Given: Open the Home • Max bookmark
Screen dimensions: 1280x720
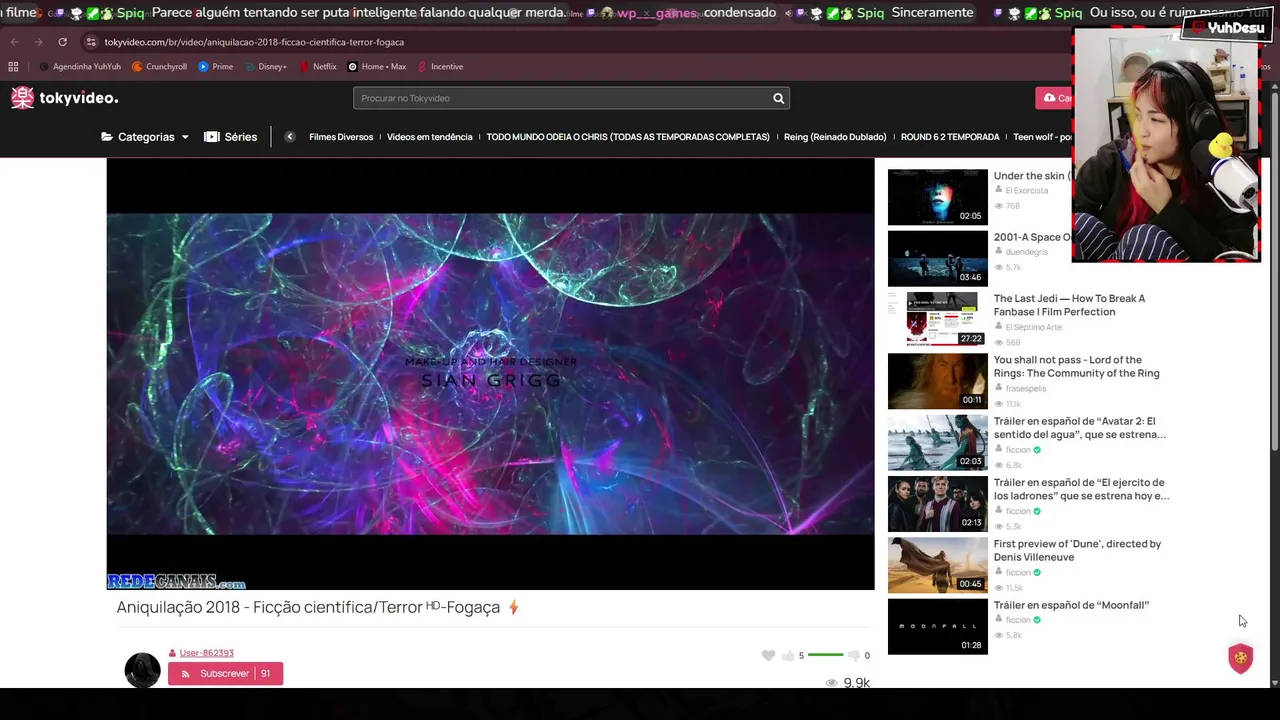Looking at the screenshot, I should coord(377,67).
